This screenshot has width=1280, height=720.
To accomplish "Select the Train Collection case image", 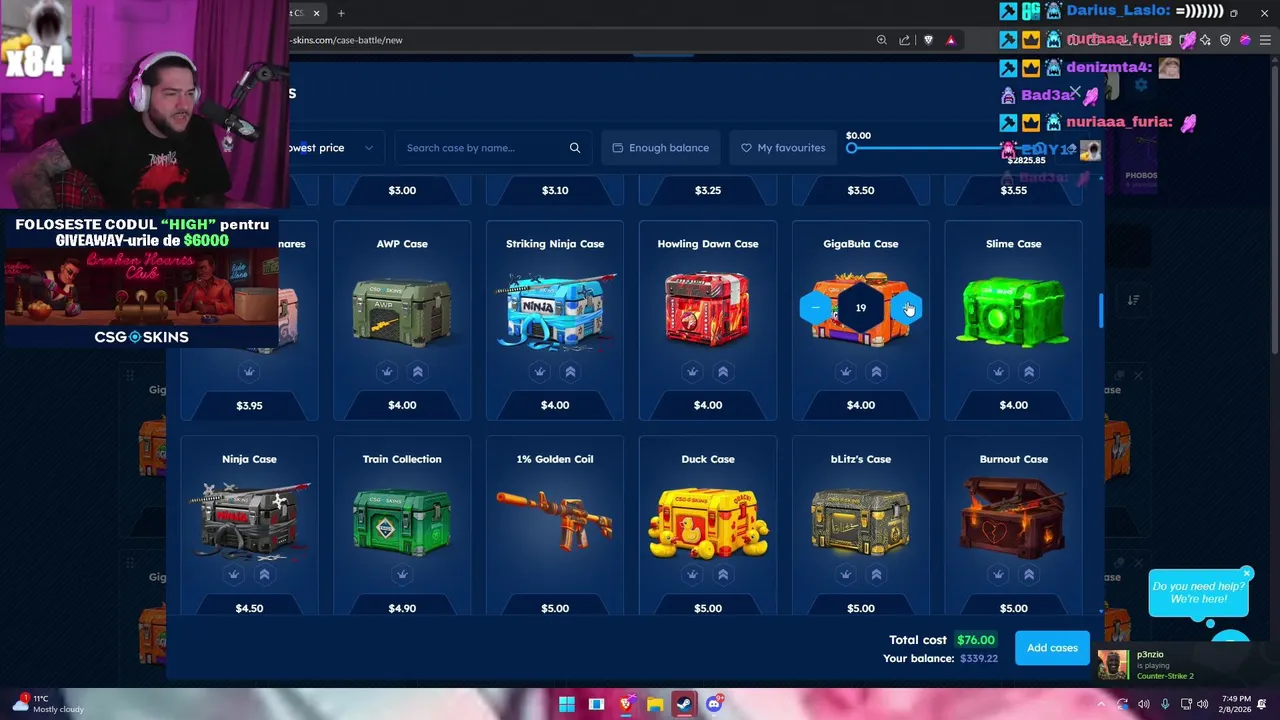I will coord(402,520).
